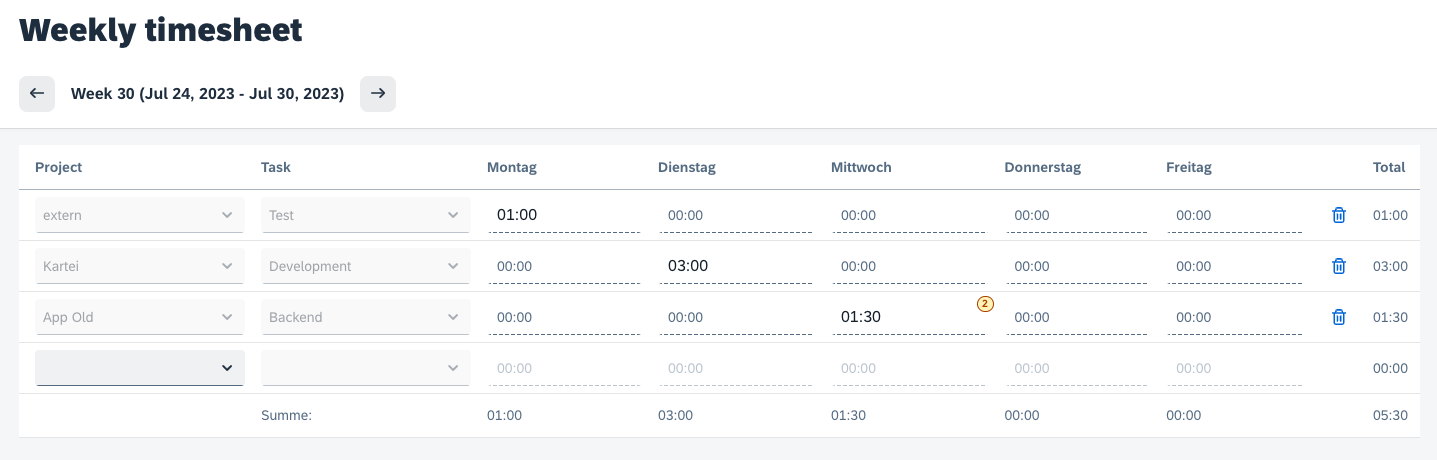
Task: Expand the Development task dropdown
Action: point(366,266)
